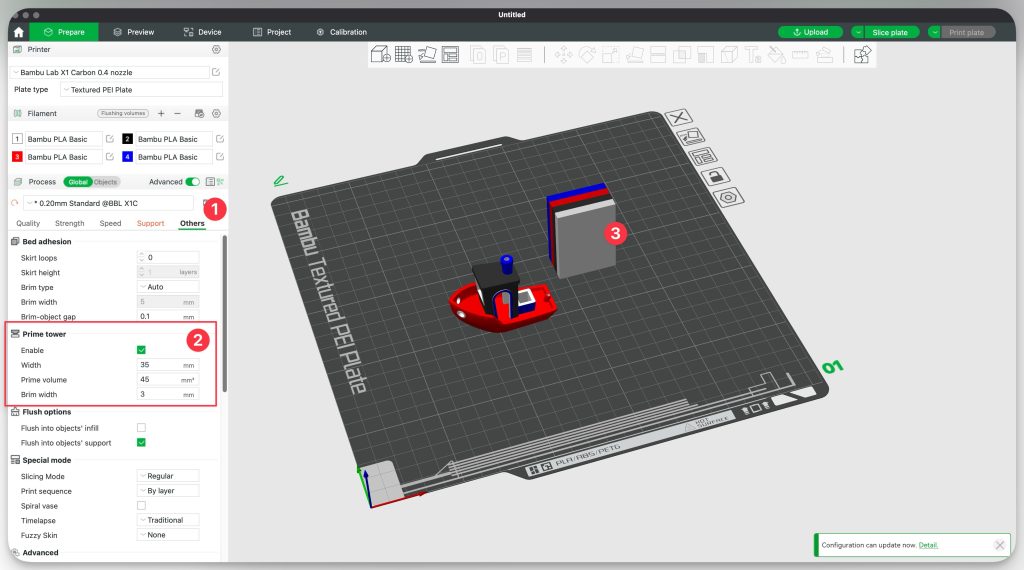Click the Add plate grid icon

[403, 55]
